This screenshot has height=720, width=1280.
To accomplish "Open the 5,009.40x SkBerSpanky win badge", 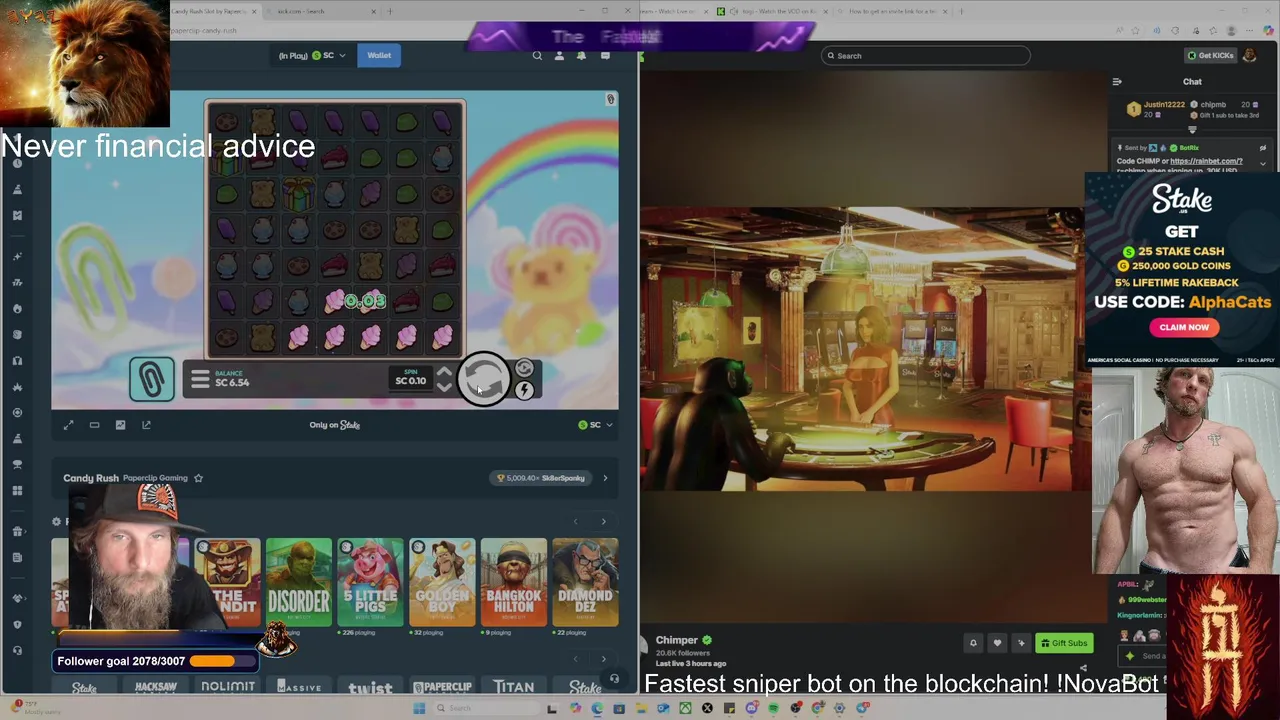I will tap(540, 478).
